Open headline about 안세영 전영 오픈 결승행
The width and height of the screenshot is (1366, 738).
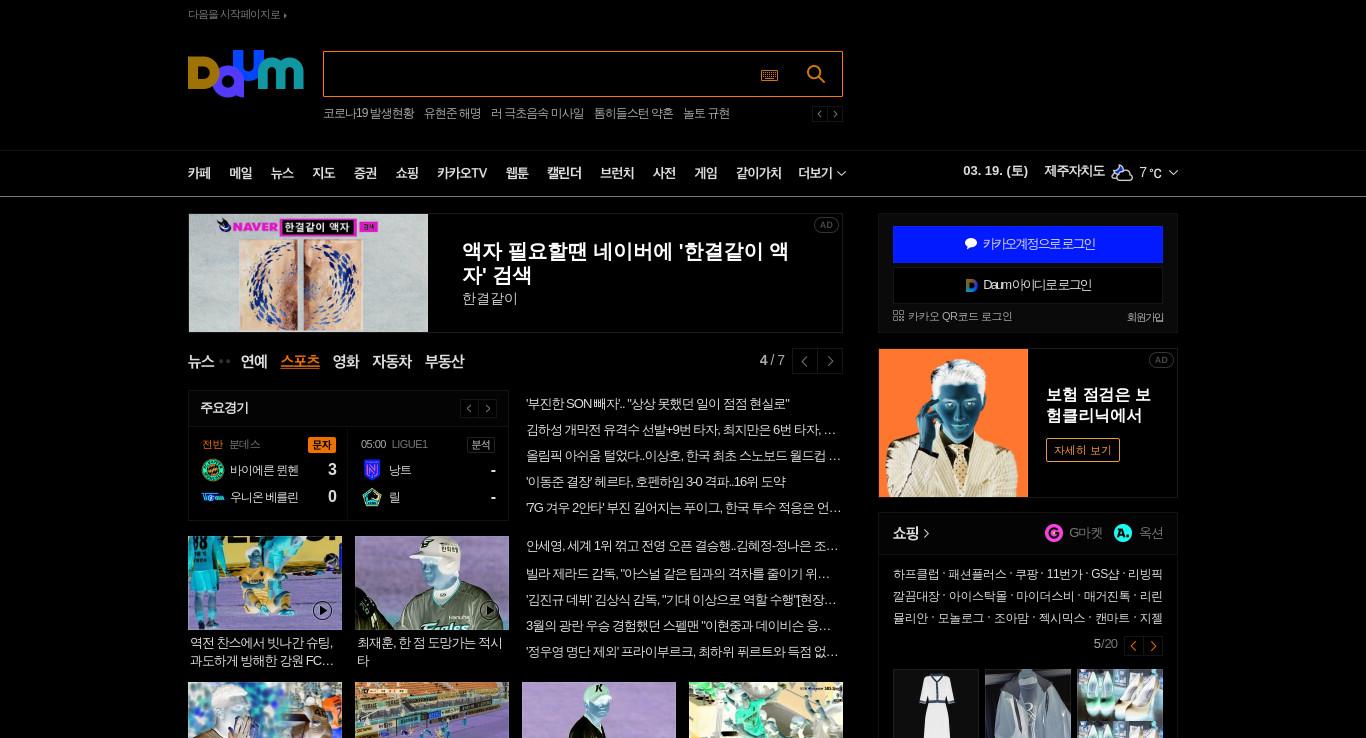683,547
